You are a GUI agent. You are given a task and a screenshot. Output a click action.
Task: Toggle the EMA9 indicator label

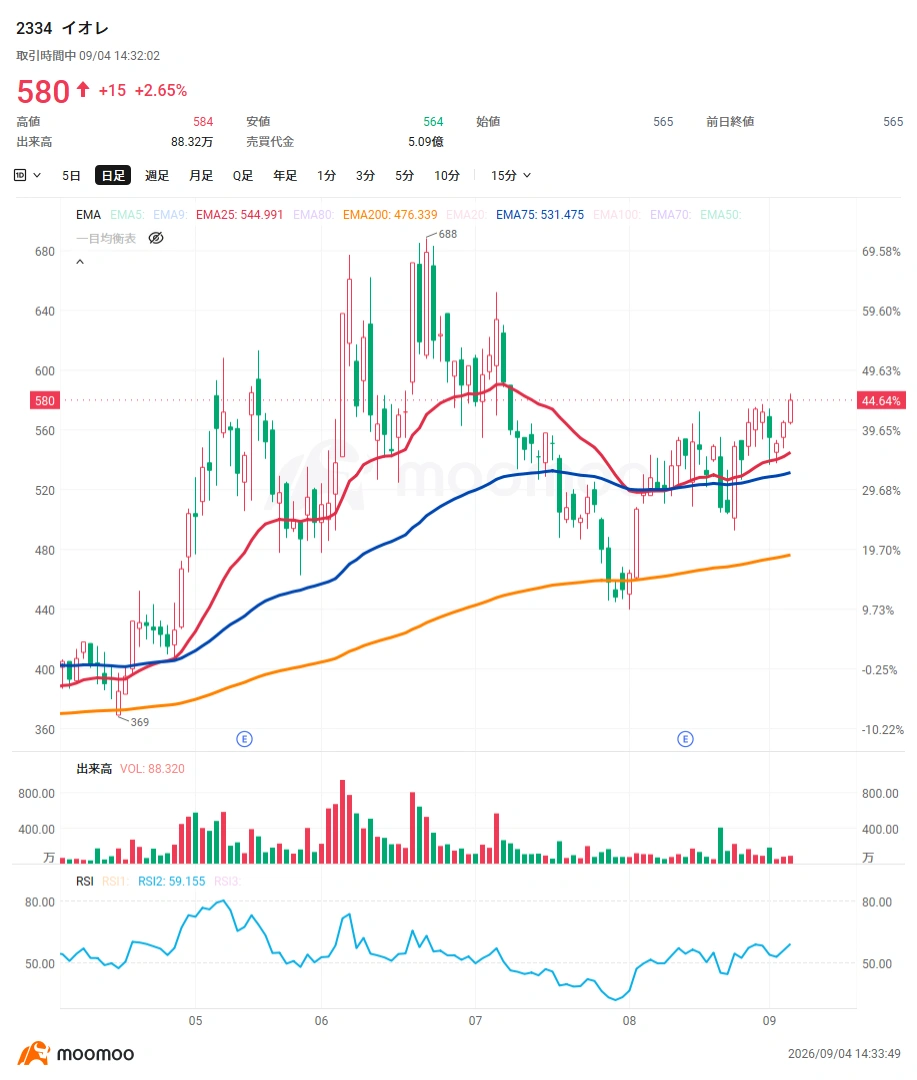point(169,215)
